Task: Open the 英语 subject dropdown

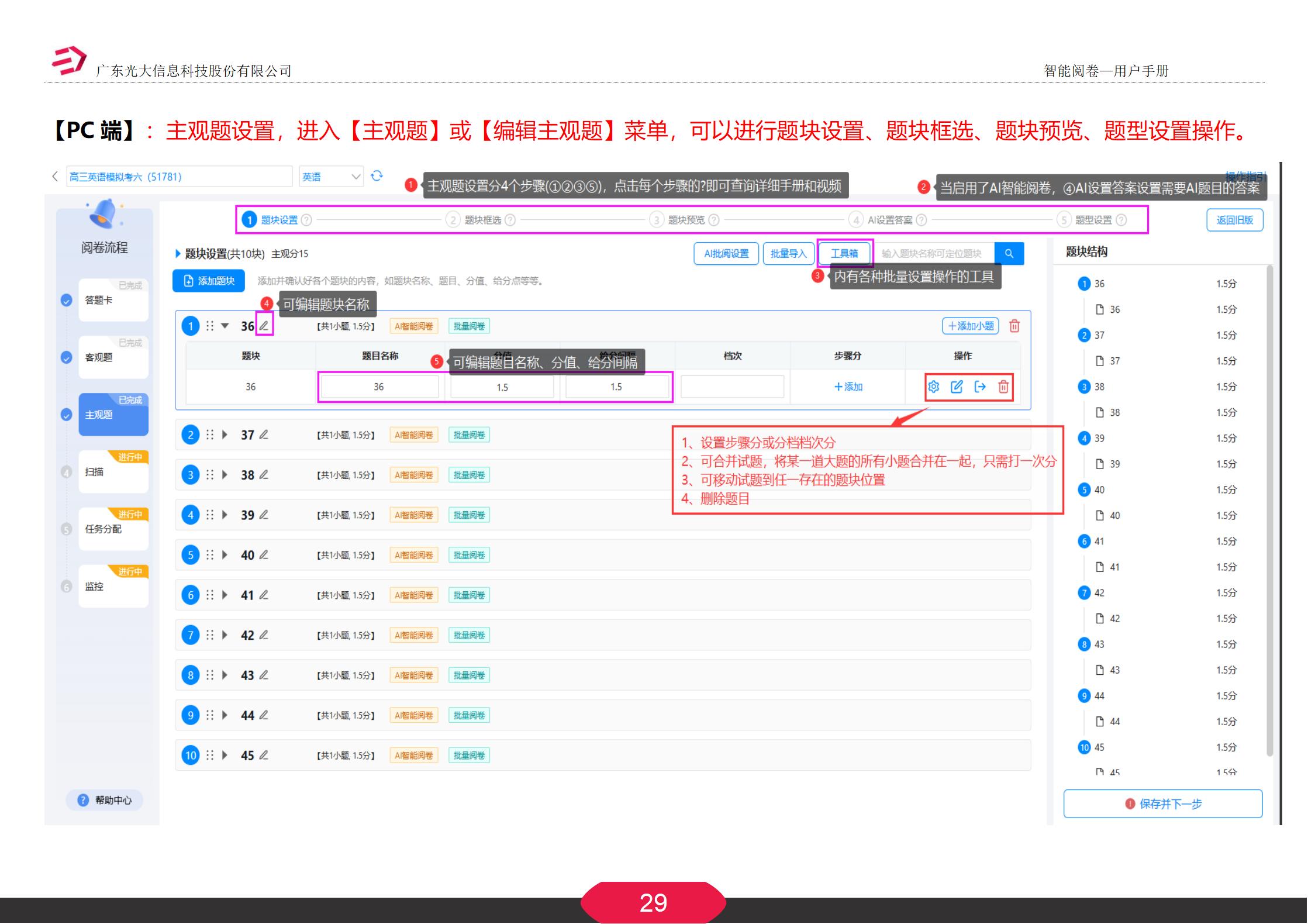Action: click(x=330, y=176)
